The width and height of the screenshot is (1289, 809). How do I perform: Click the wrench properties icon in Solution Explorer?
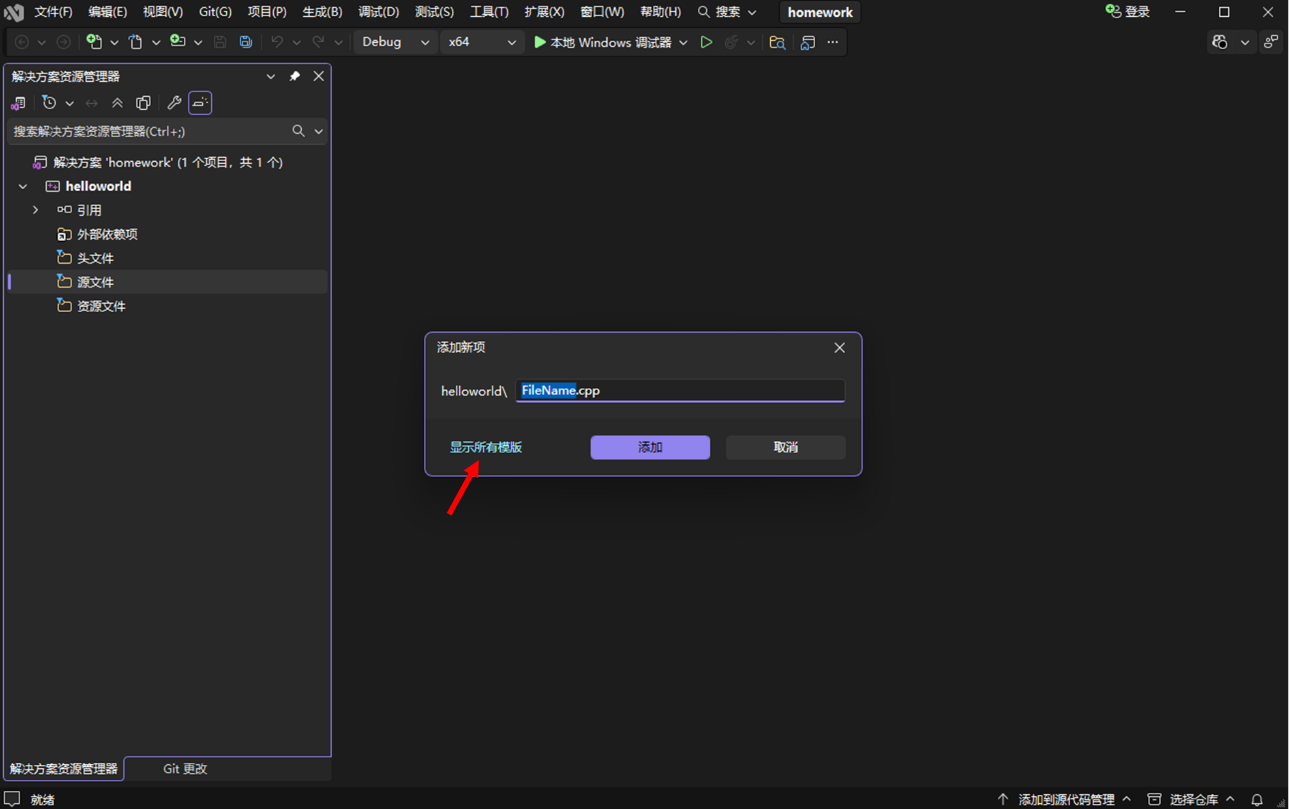174,103
